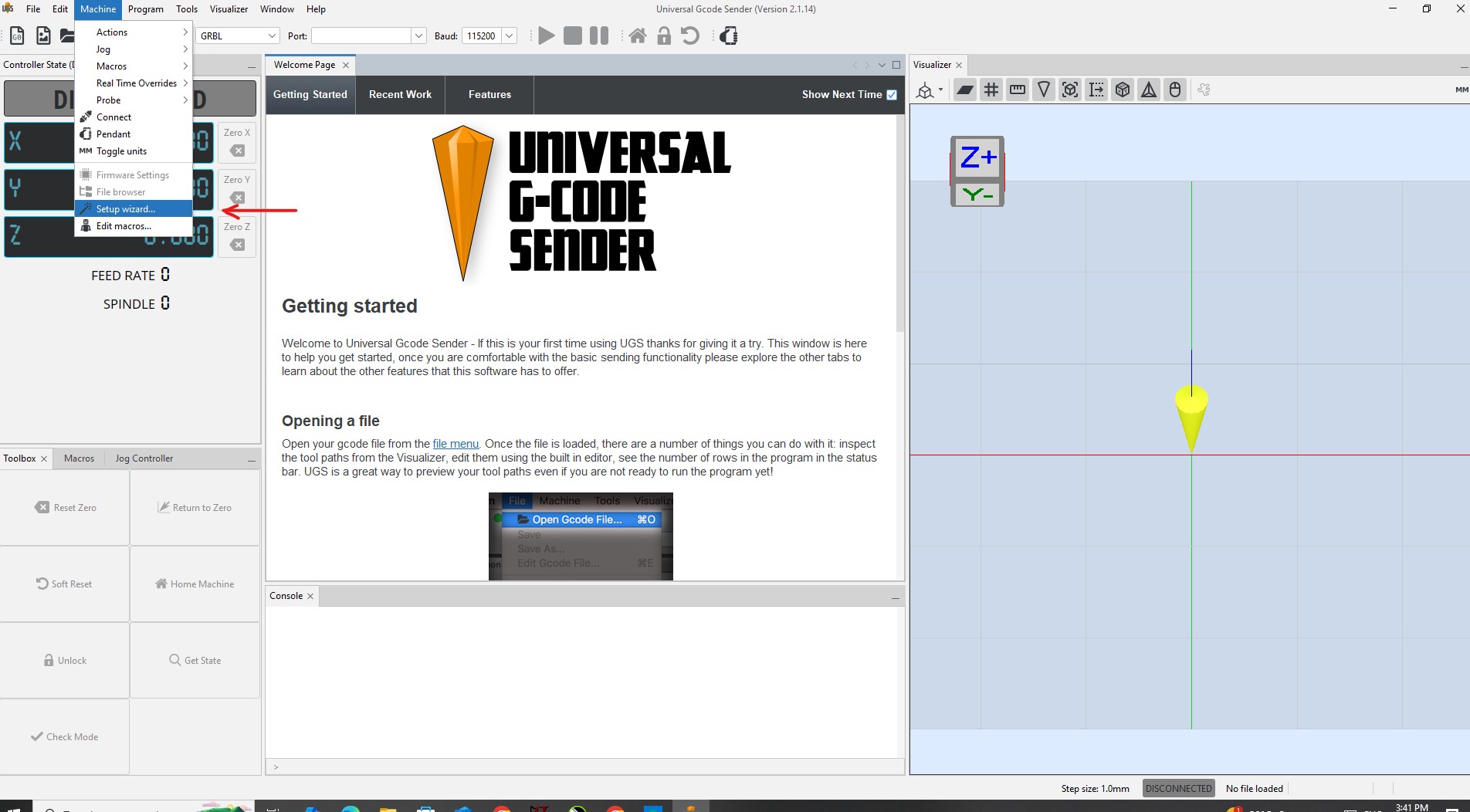Click the Check Mode button
This screenshot has height=812, width=1470.
click(x=65, y=737)
